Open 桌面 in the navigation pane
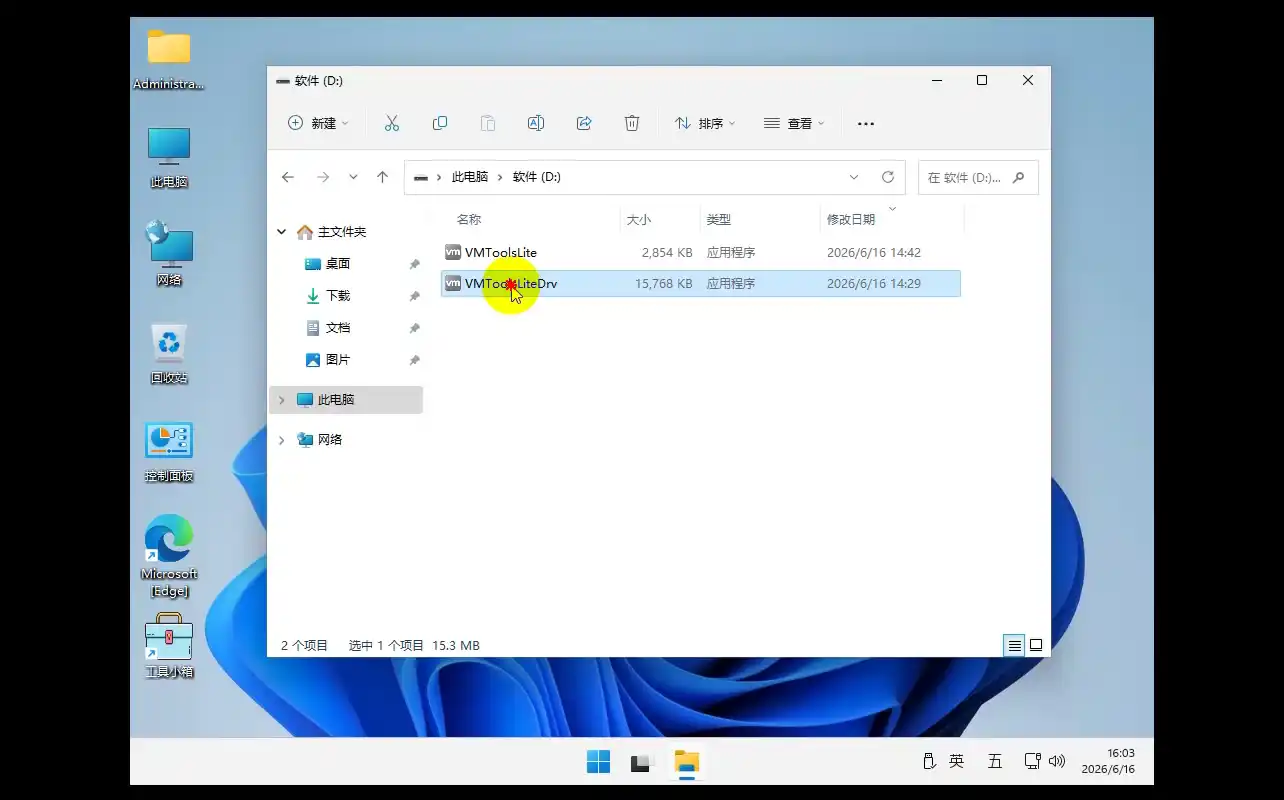This screenshot has width=1284, height=800. tap(338, 264)
